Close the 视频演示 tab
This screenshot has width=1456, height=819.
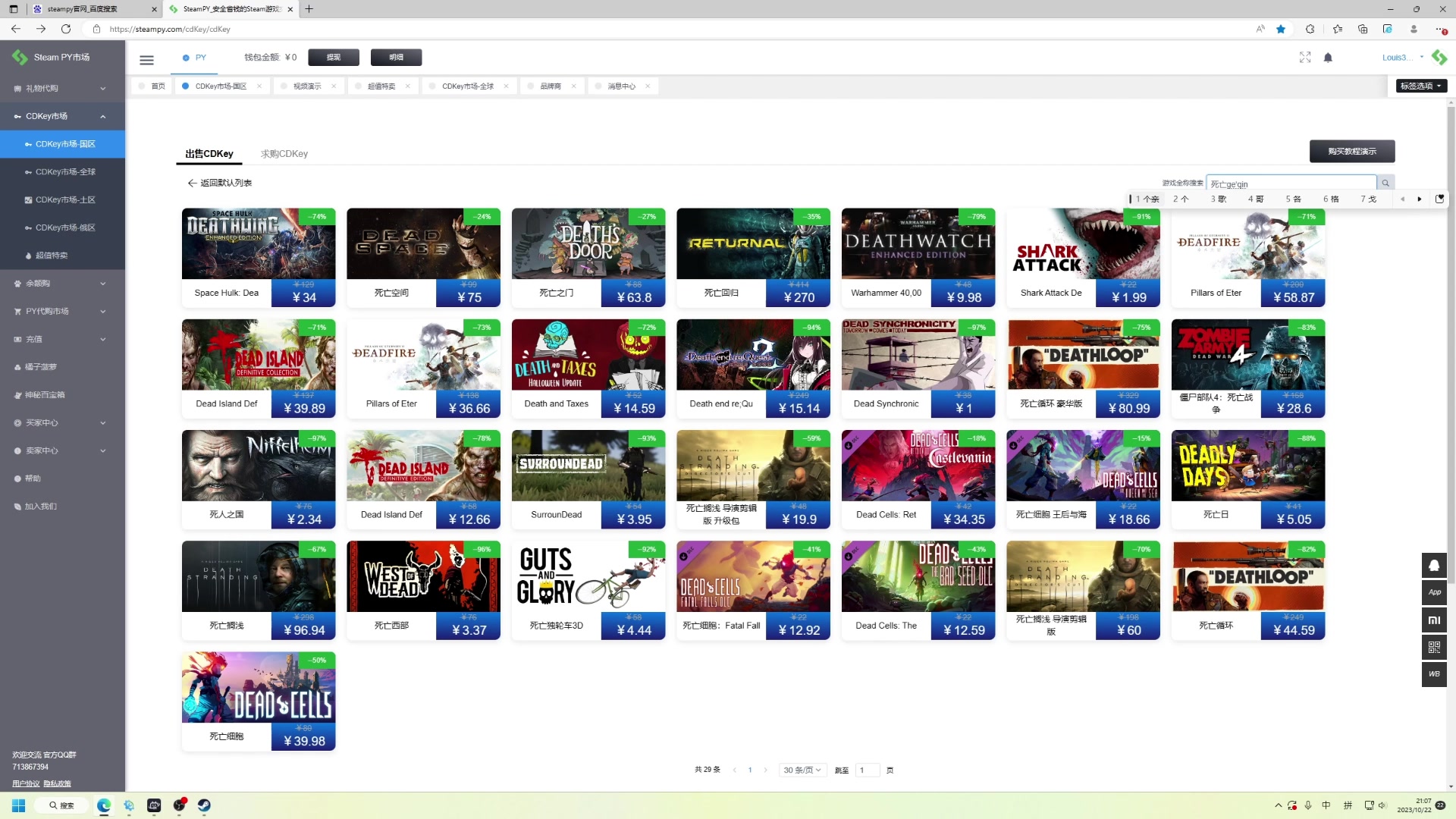pyautogui.click(x=334, y=86)
